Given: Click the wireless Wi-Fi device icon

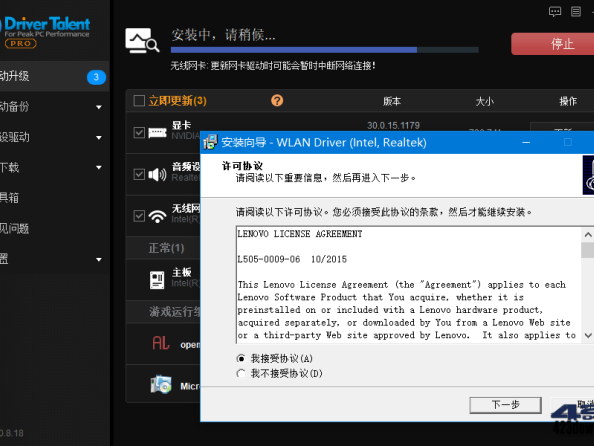Looking at the screenshot, I should click(157, 216).
